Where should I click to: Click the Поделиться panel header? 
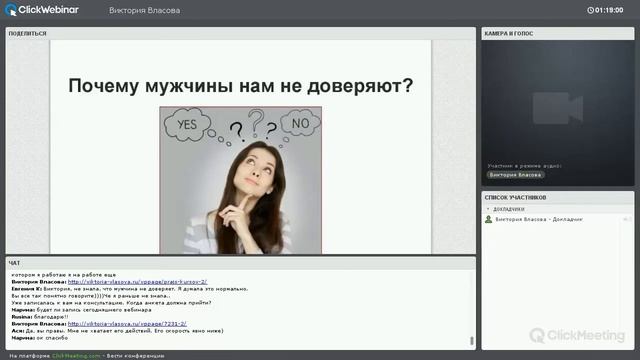[241, 33]
